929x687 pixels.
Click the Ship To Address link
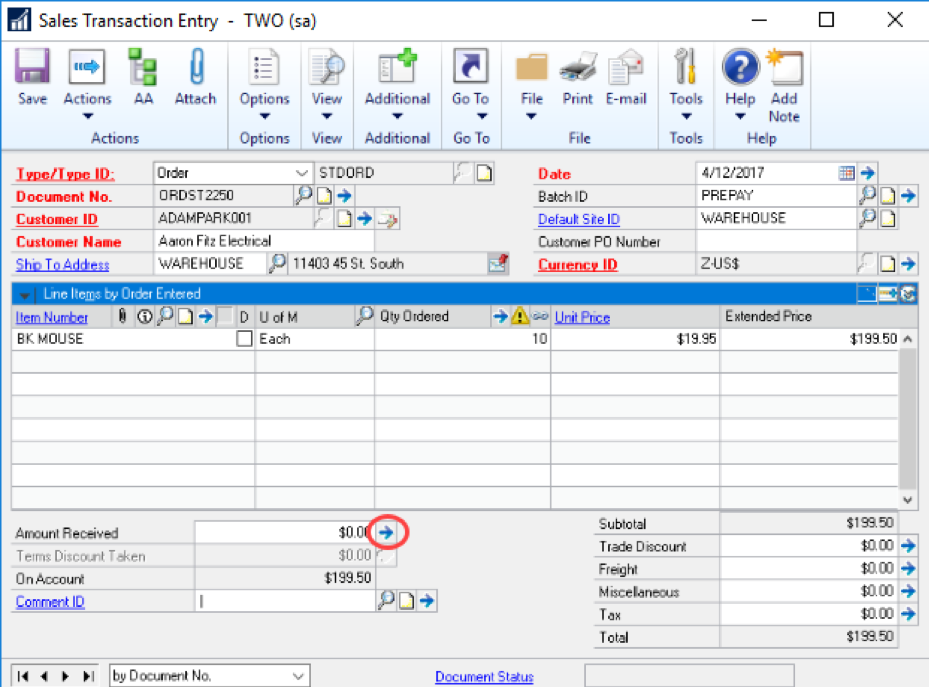point(62,264)
